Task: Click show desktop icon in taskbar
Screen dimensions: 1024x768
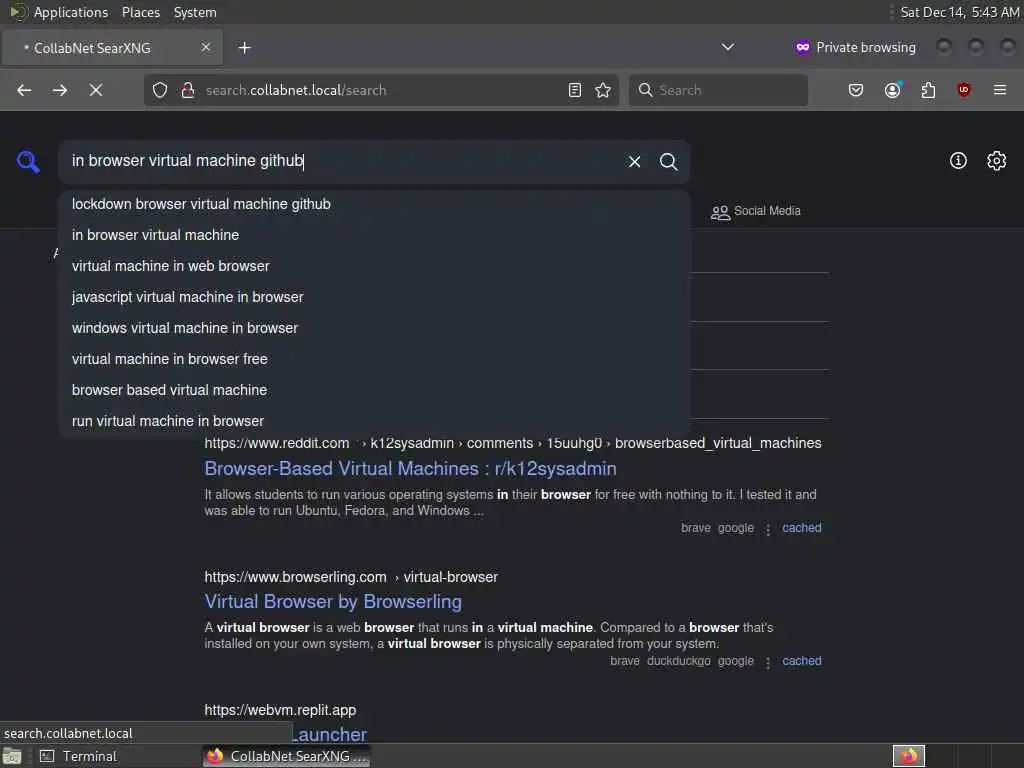Action: [x=12, y=756]
